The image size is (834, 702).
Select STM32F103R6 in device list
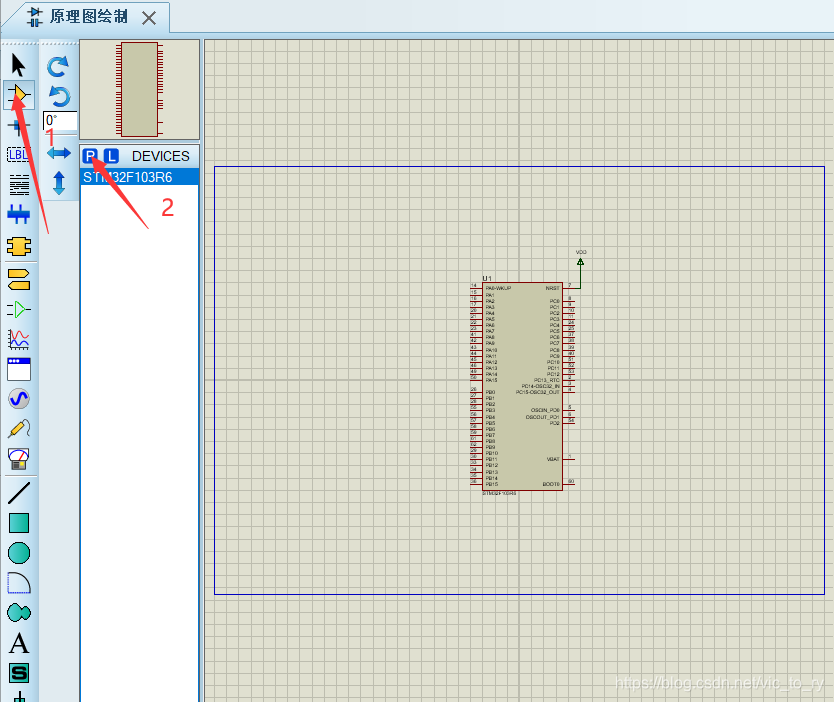click(x=139, y=177)
